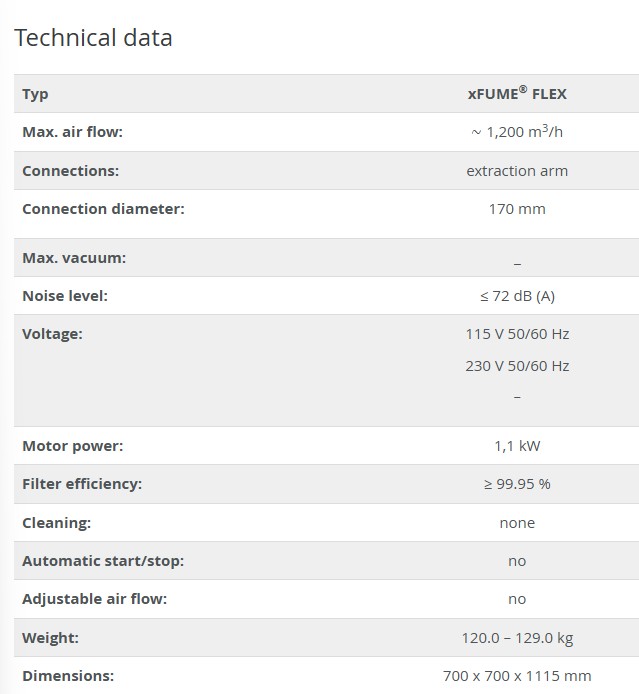Click the "Technical data" heading

[93, 38]
